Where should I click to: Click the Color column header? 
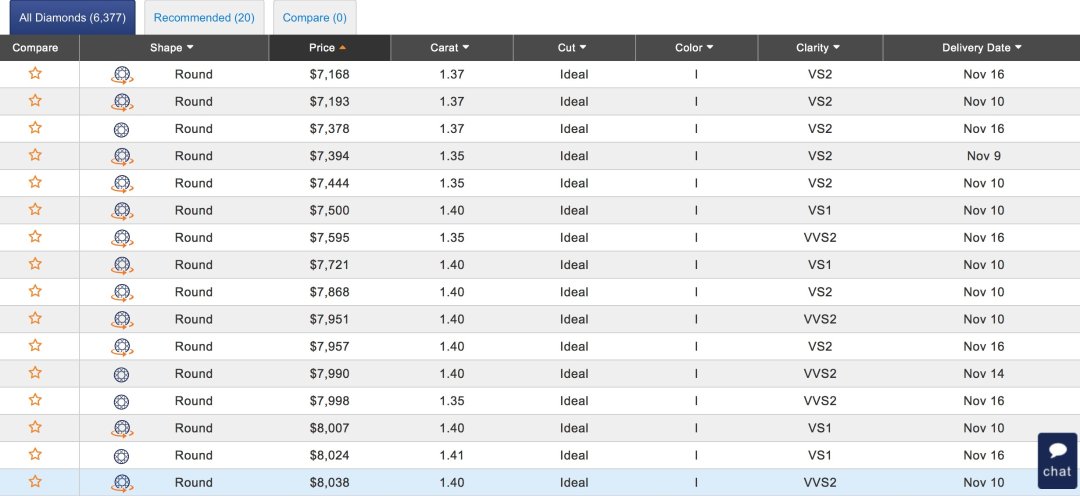(x=695, y=48)
